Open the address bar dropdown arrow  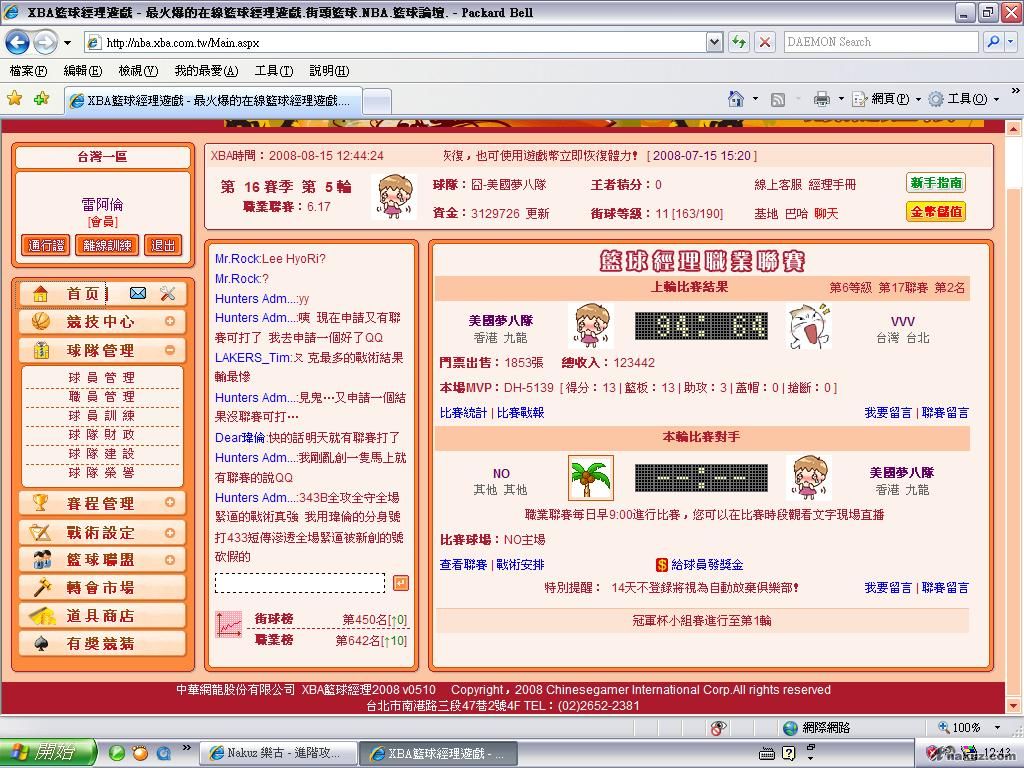tap(714, 42)
